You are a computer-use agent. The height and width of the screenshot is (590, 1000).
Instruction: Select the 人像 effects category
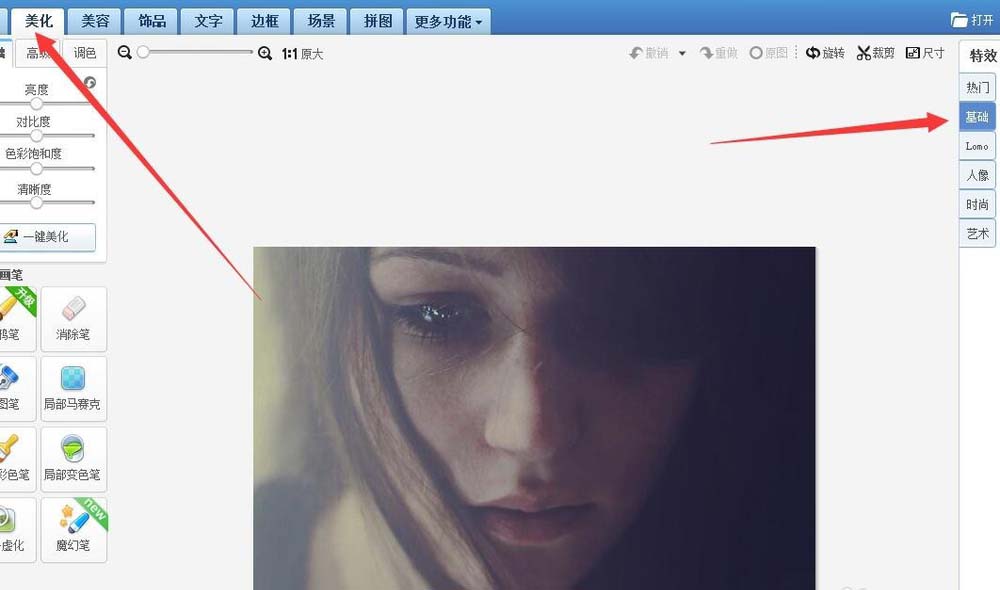977,175
